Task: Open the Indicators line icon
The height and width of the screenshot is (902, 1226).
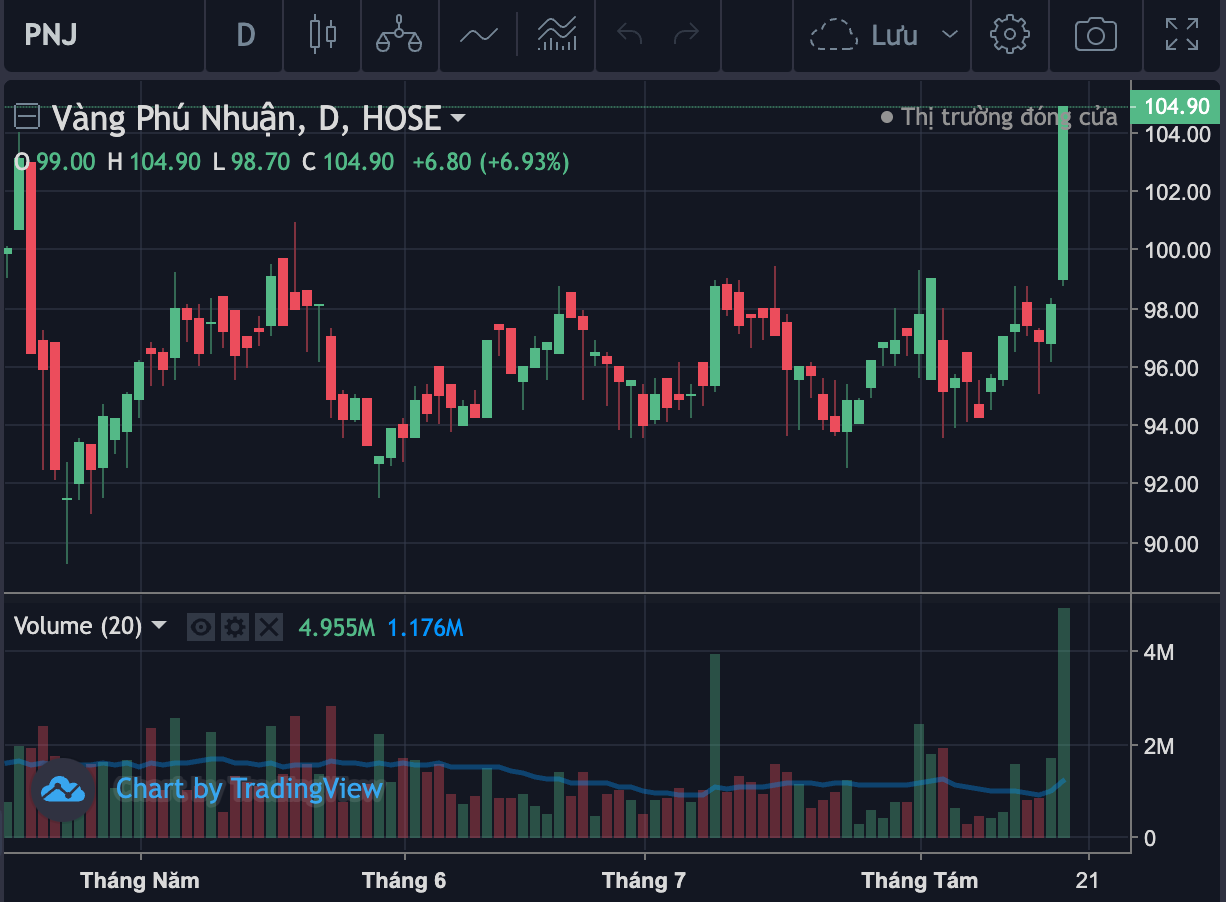Action: pyautogui.click(x=478, y=35)
